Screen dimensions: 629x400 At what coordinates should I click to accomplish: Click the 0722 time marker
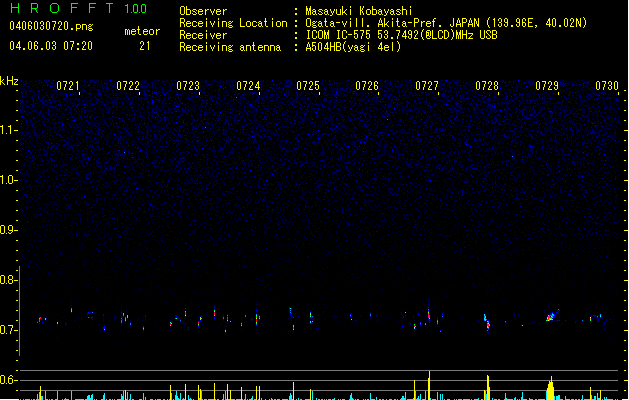click(128, 86)
